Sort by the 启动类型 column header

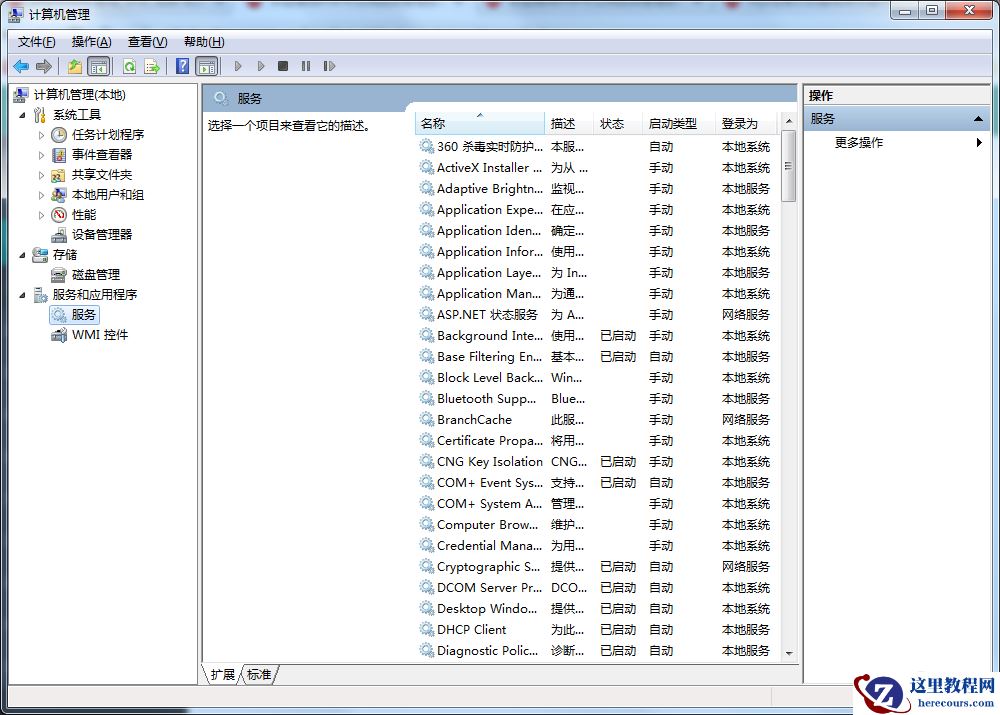point(679,124)
